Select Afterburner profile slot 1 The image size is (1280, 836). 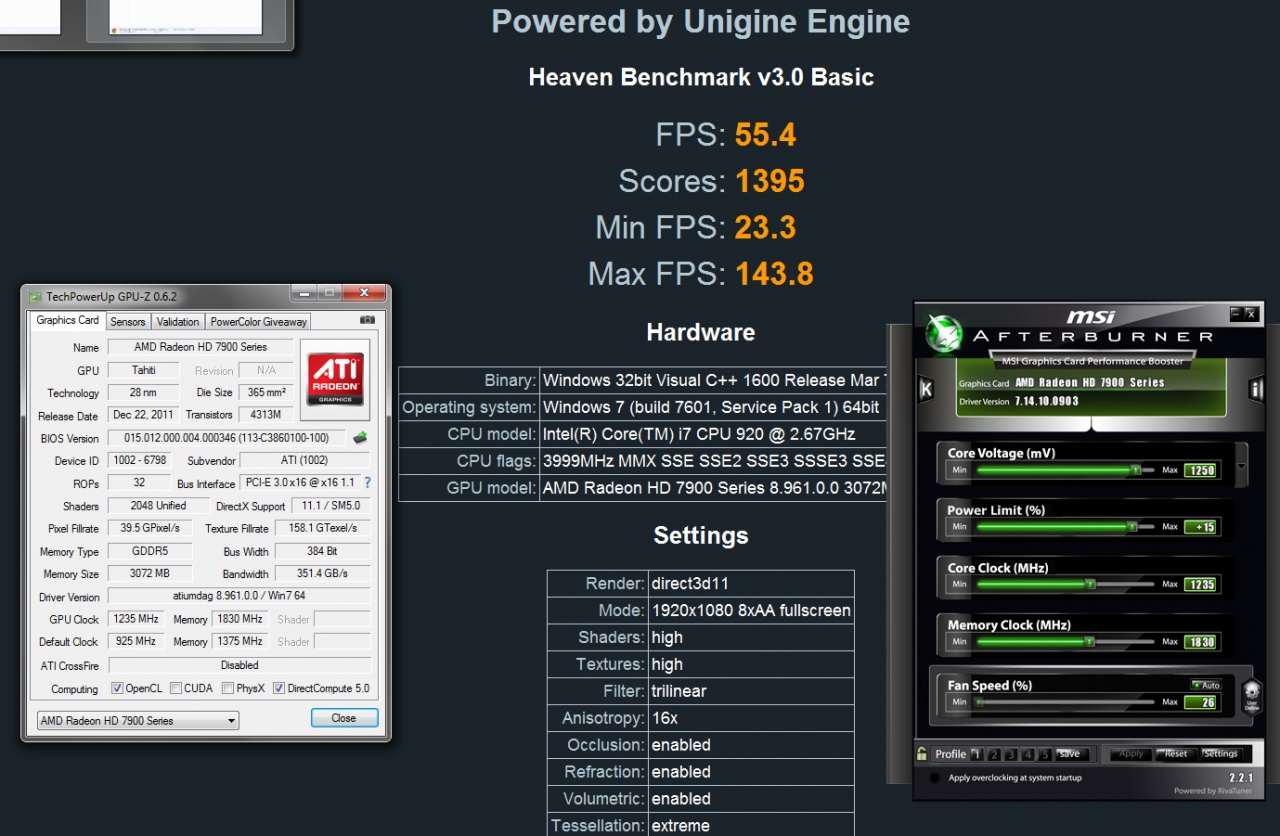pyautogui.click(x=977, y=754)
